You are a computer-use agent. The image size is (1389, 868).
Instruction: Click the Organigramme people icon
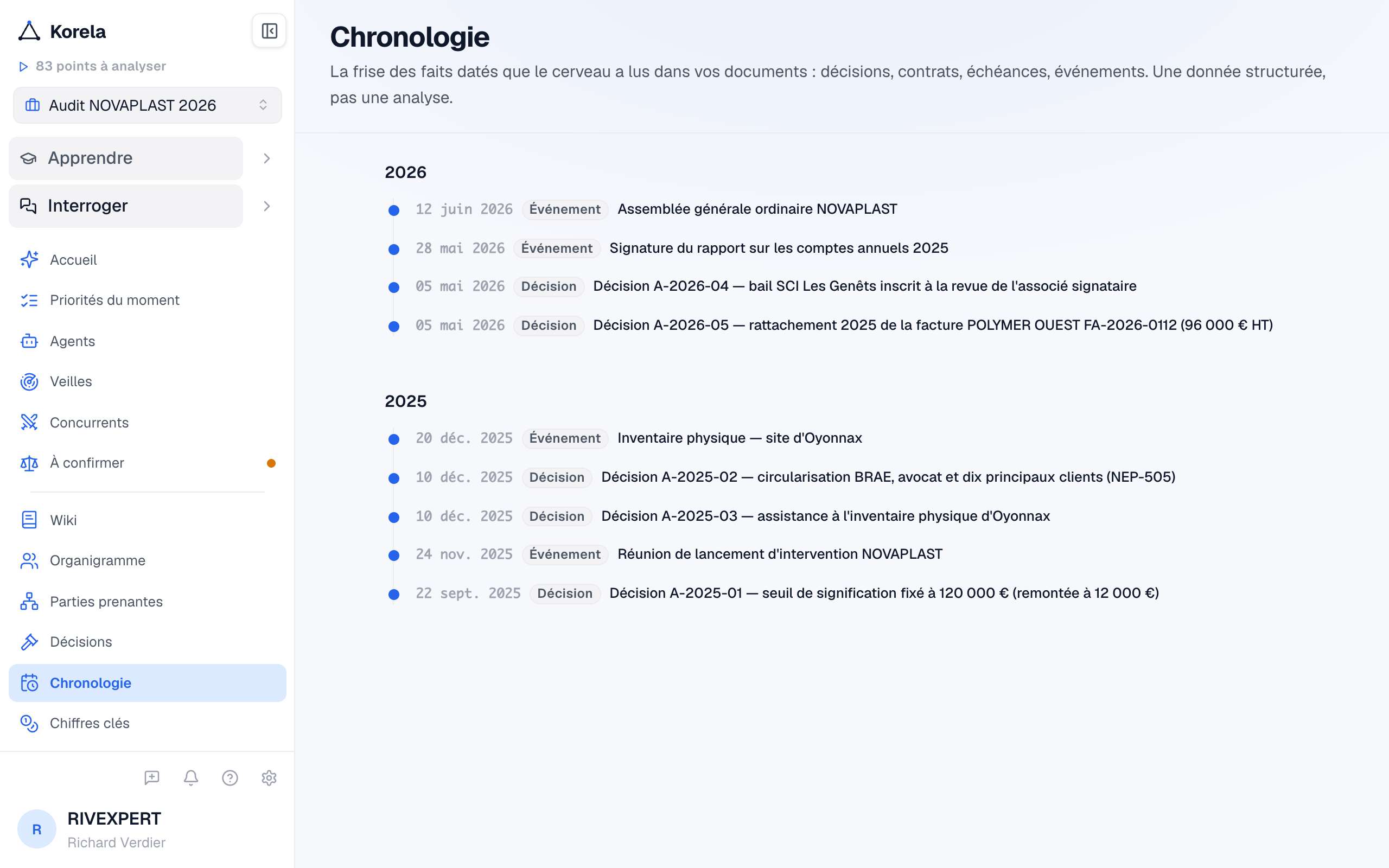coord(29,560)
